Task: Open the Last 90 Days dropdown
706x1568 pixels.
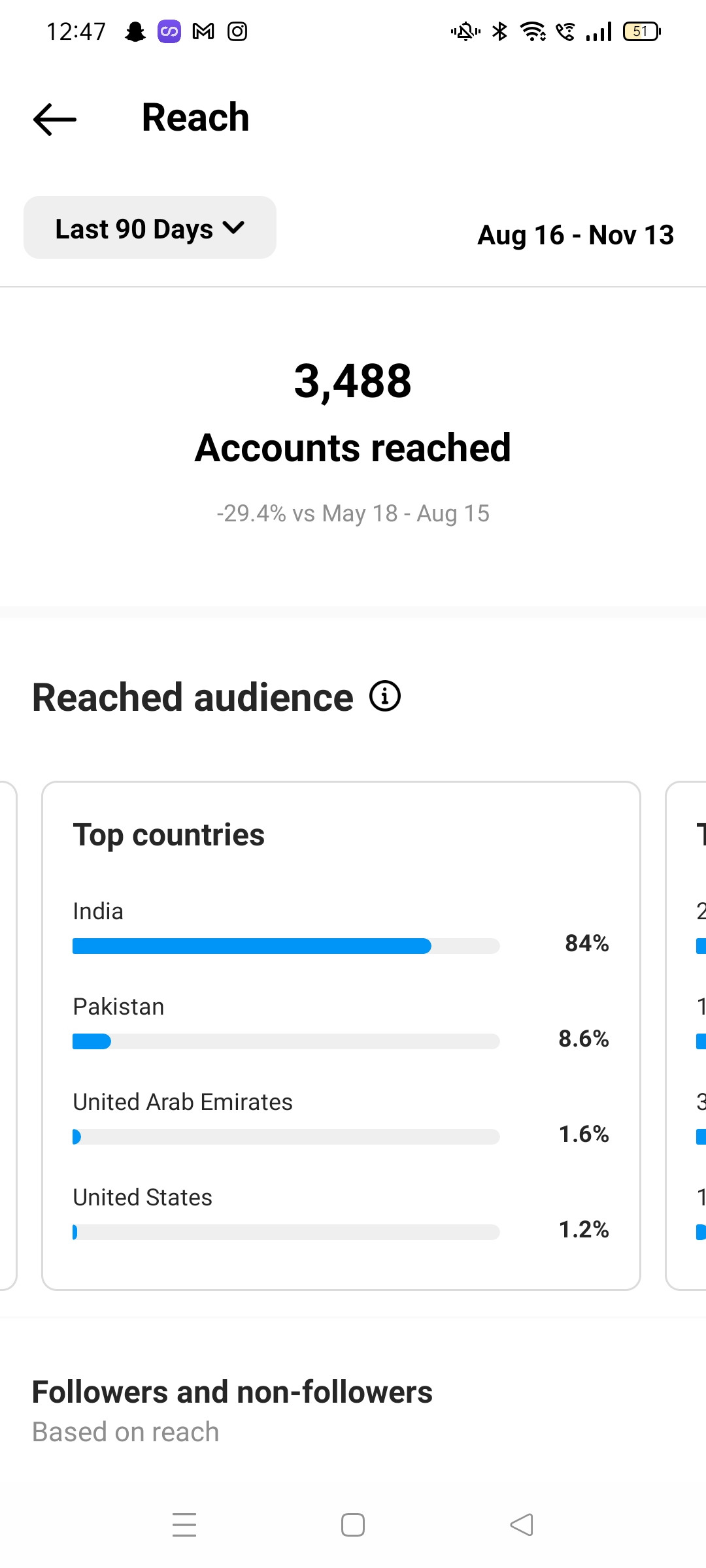Action: click(150, 228)
